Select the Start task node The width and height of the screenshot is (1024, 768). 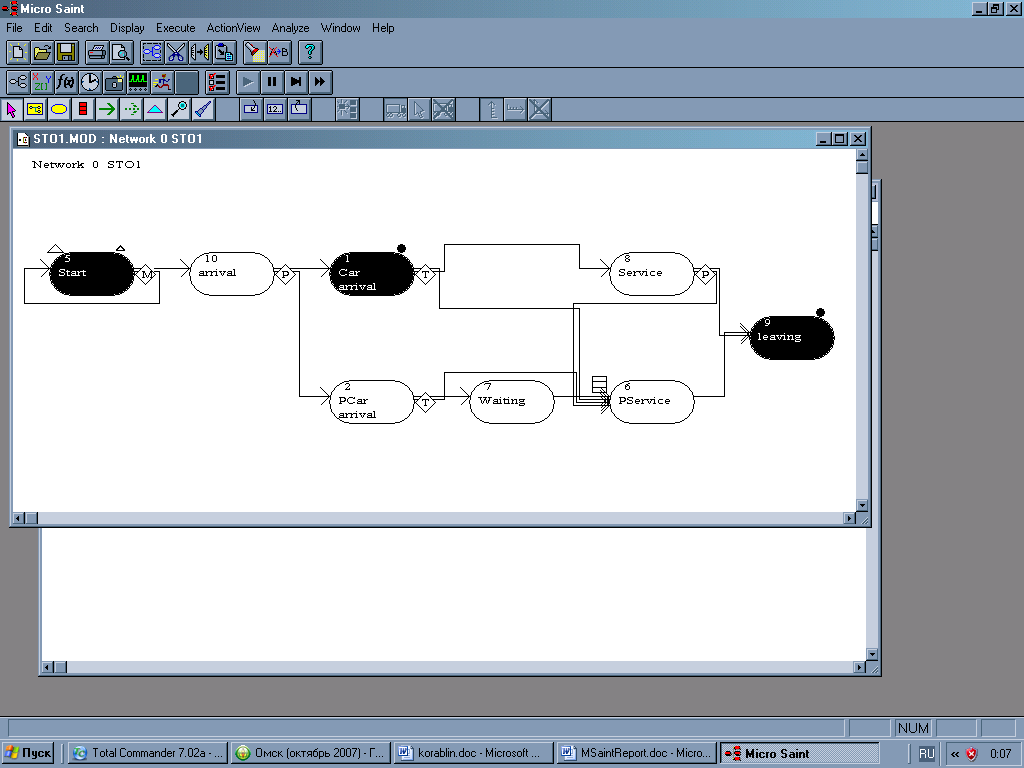tap(91, 274)
